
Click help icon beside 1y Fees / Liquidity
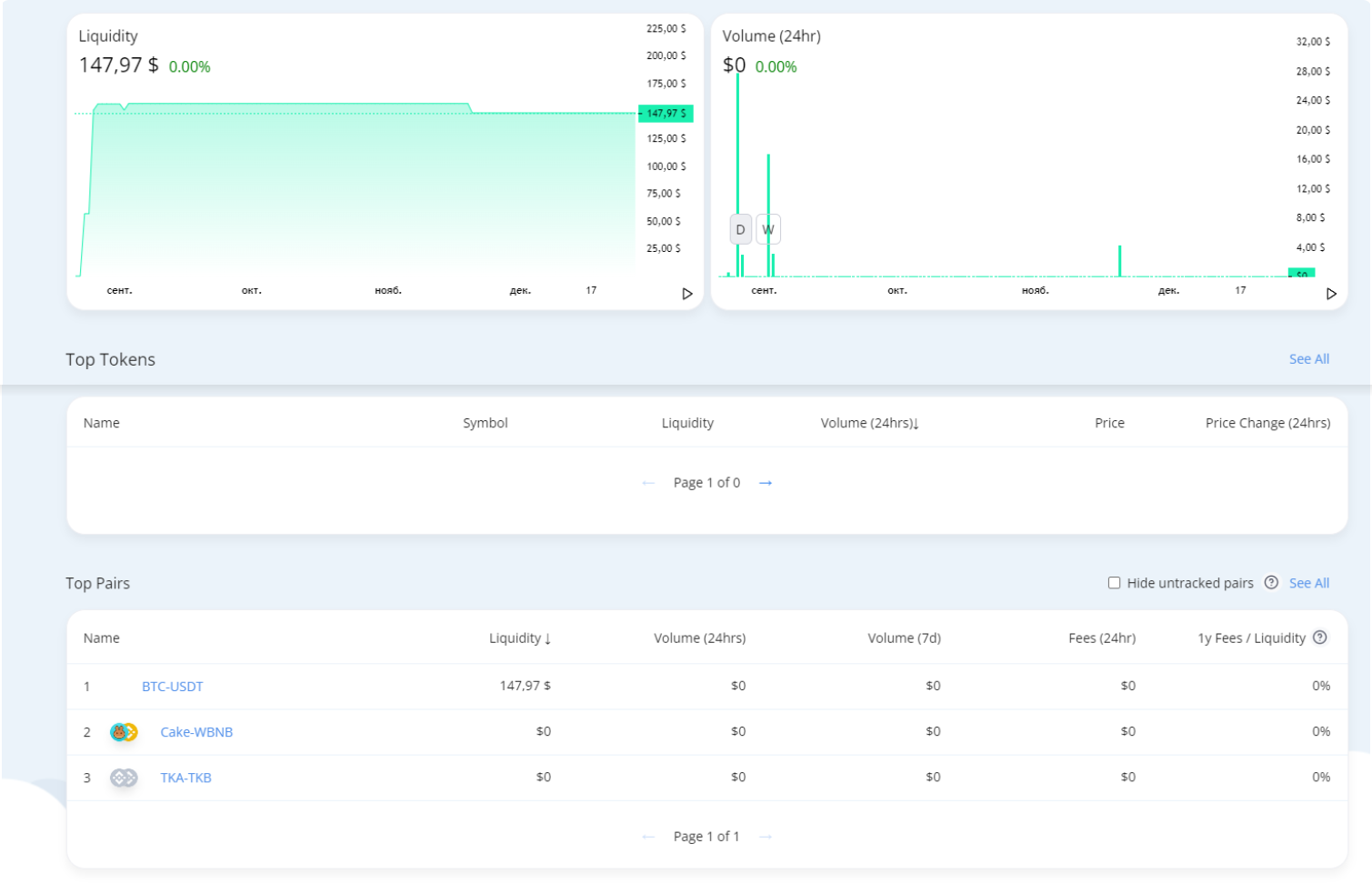pos(1320,638)
